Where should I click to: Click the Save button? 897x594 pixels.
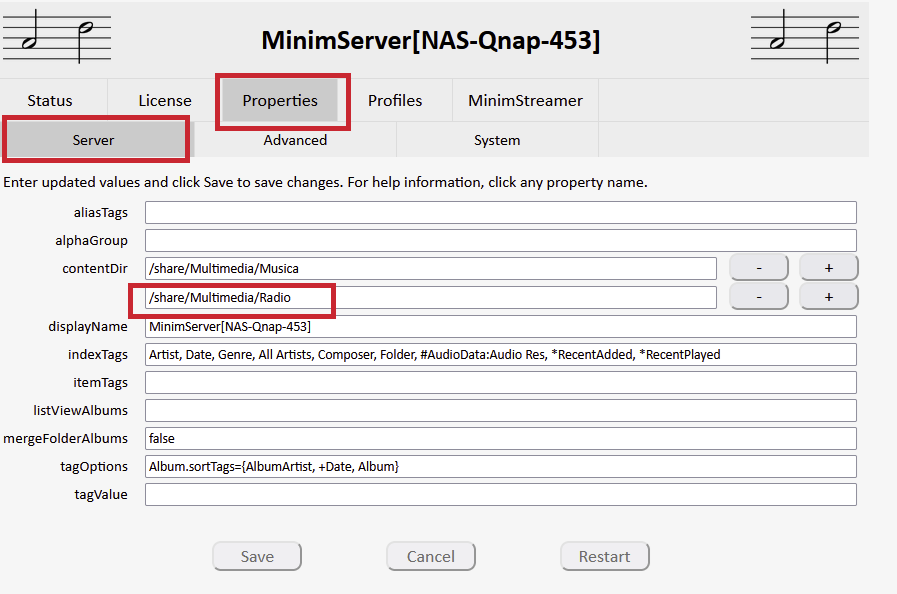coord(257,556)
